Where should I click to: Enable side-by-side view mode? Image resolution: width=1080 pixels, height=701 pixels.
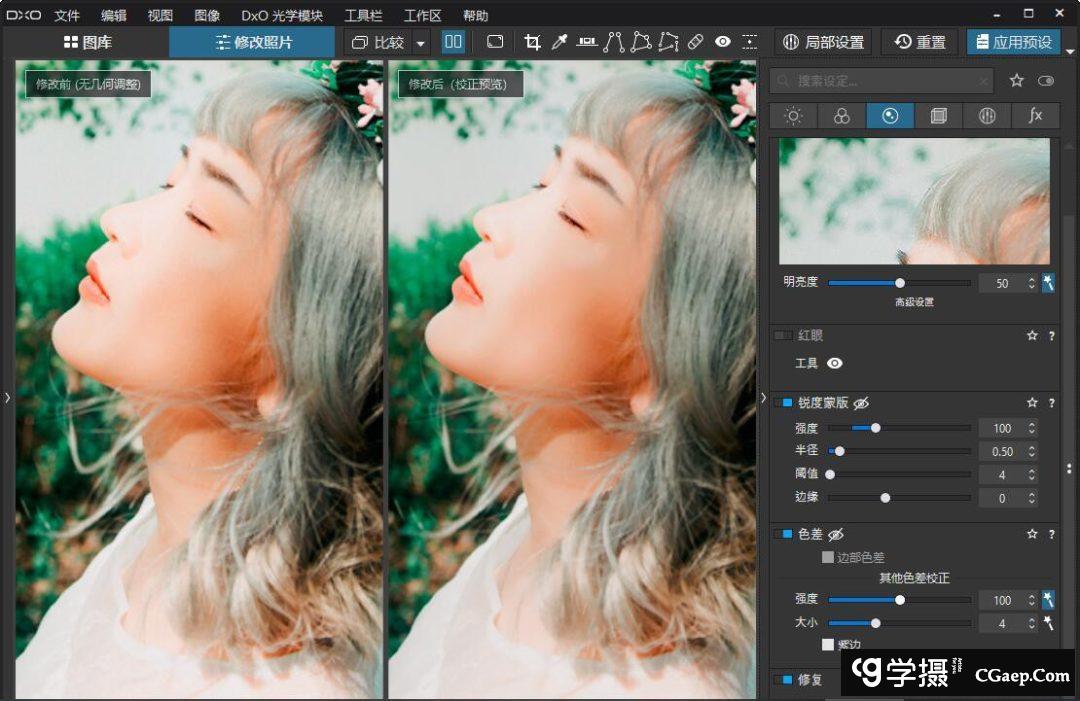[453, 42]
